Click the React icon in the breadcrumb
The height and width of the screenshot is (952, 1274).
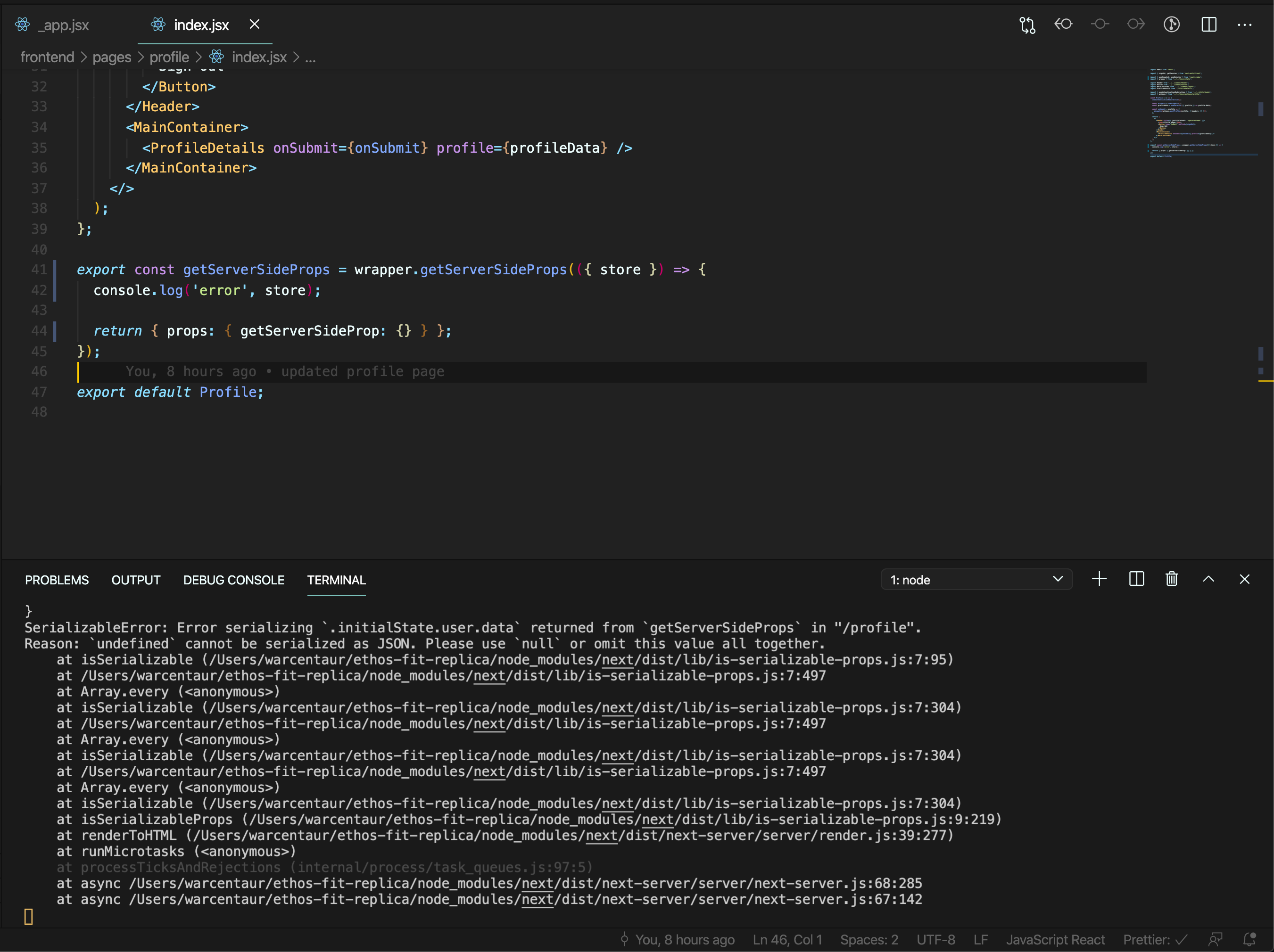[x=216, y=57]
